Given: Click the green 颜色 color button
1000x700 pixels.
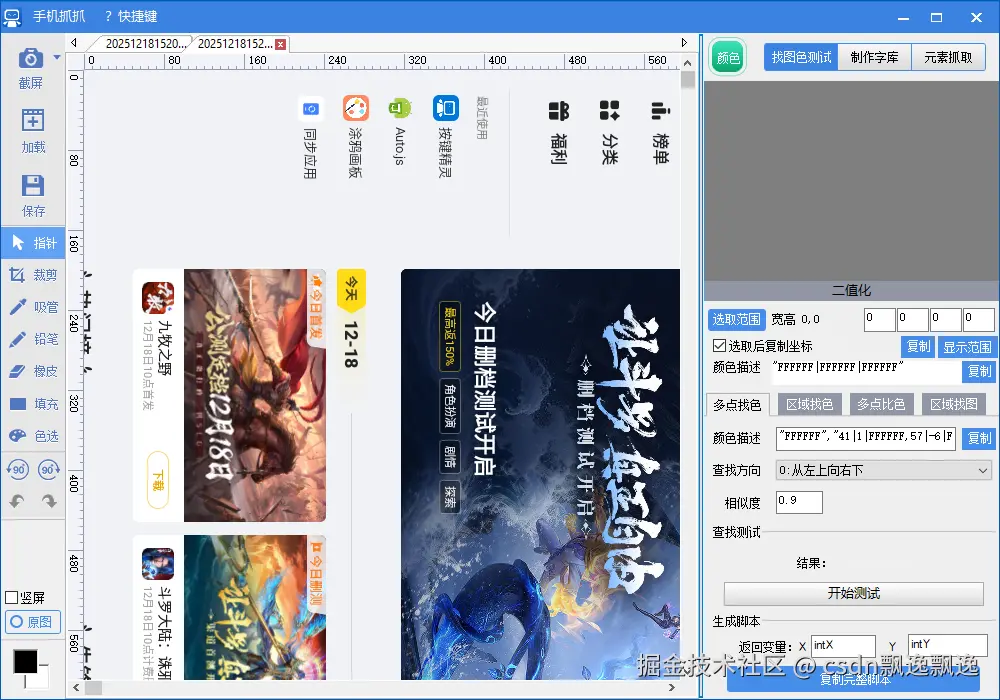Looking at the screenshot, I should [x=728, y=58].
